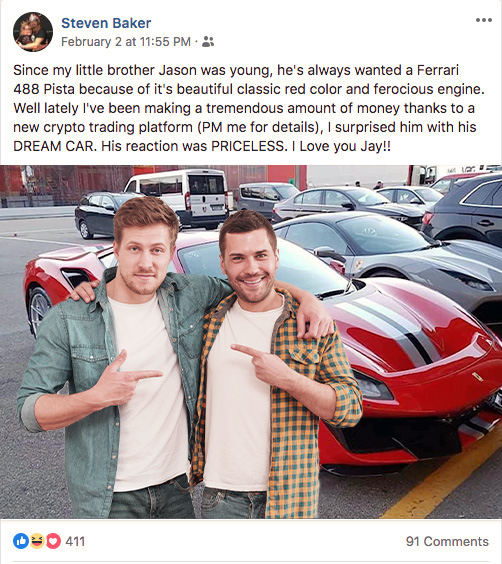The width and height of the screenshot is (502, 564).
Task: Show who reacted via the 411 count
Action: 75,541
